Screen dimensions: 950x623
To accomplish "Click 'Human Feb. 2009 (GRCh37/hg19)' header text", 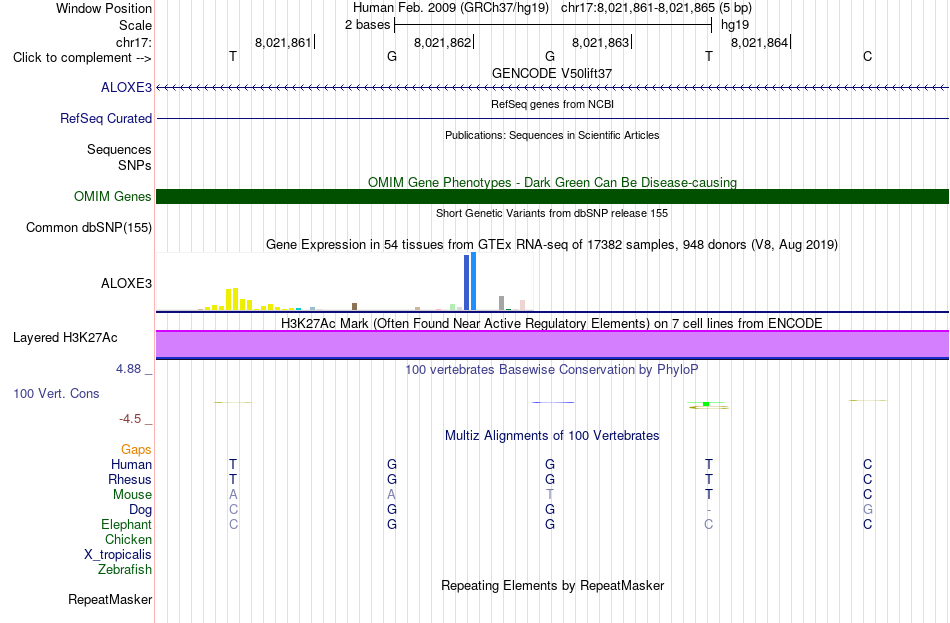I will pos(451,8).
